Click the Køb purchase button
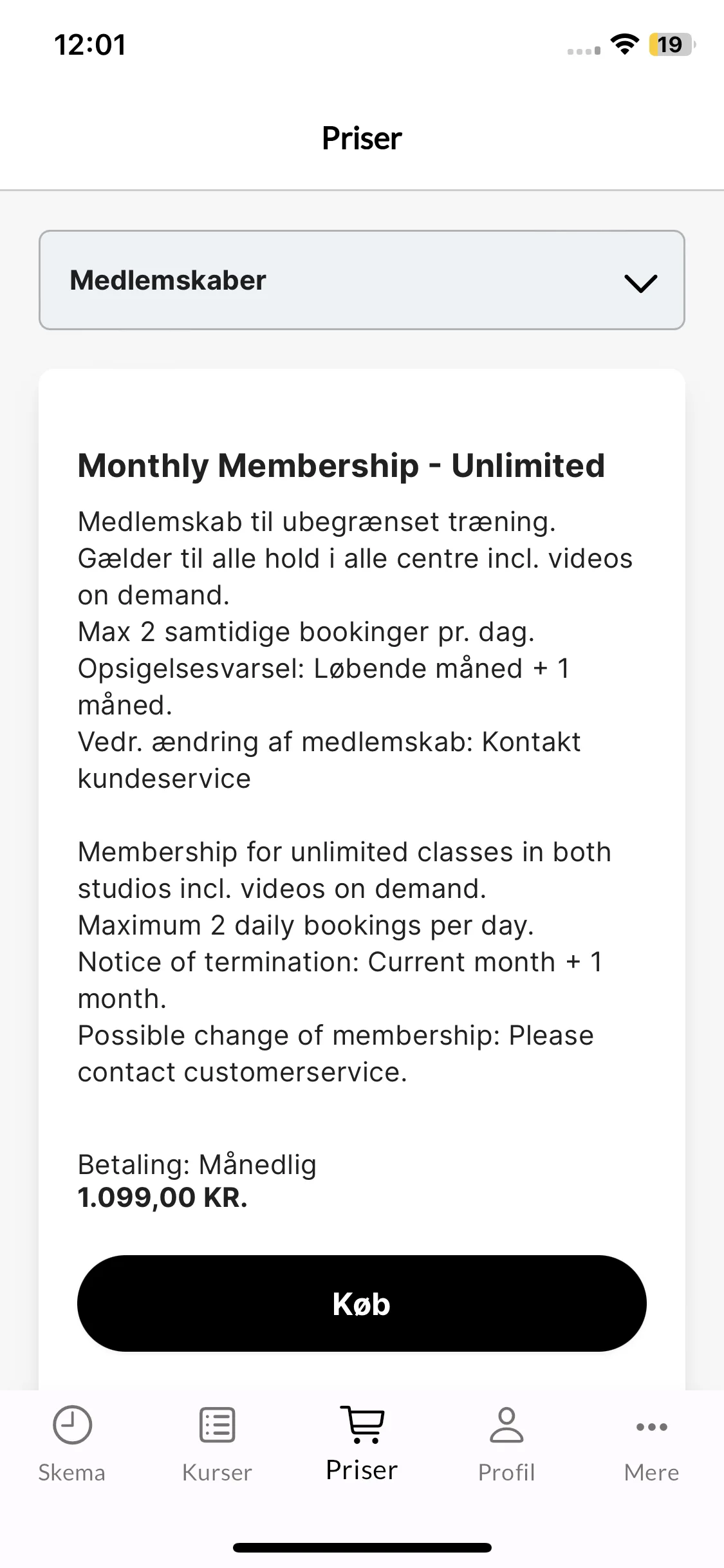Image resolution: width=724 pixels, height=1568 pixels. (362, 1303)
